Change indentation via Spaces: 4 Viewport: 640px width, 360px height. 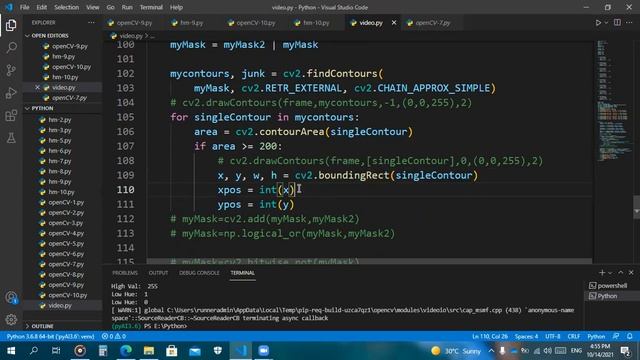526,336
